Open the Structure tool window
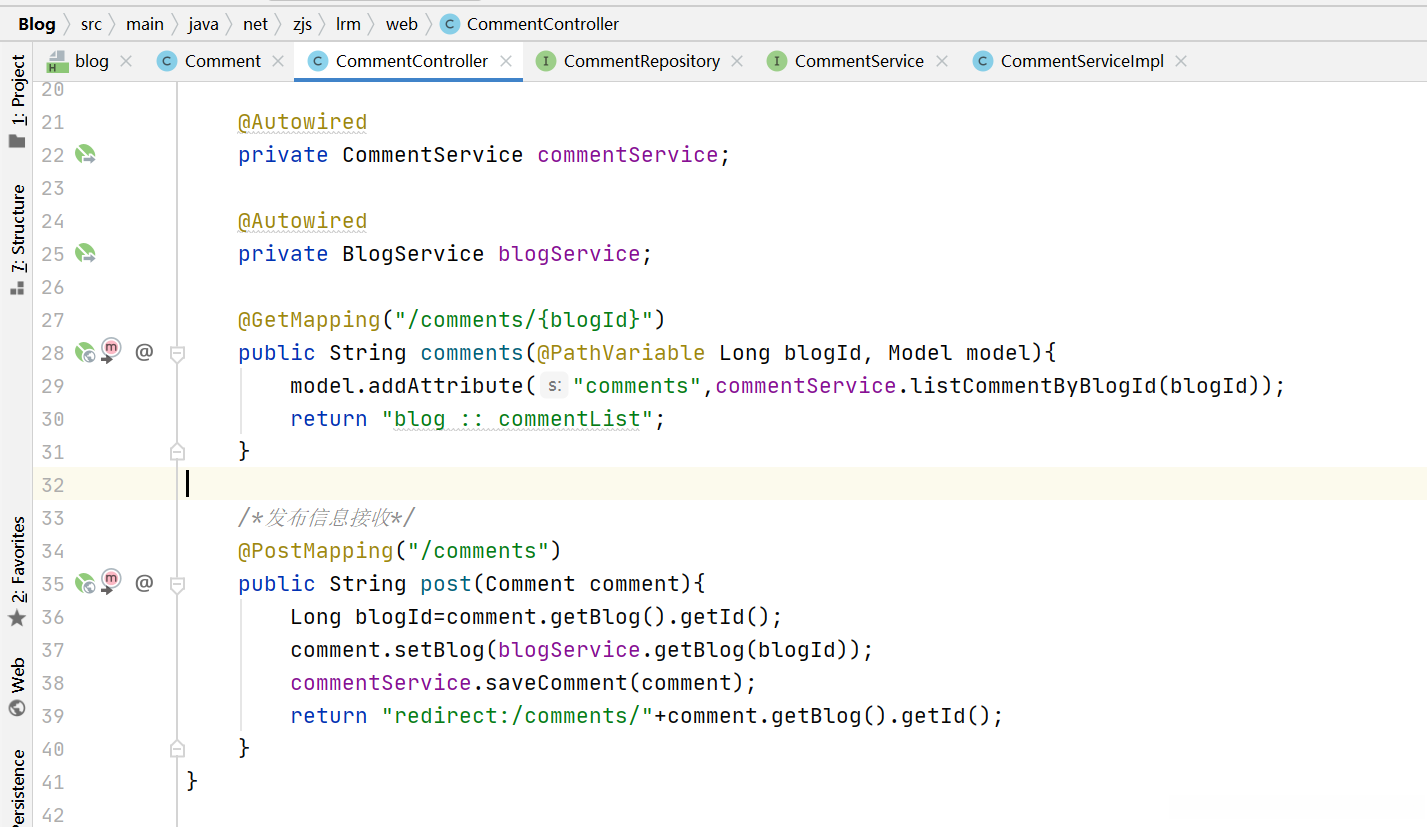Viewport: 1427px width, 827px height. point(17,240)
